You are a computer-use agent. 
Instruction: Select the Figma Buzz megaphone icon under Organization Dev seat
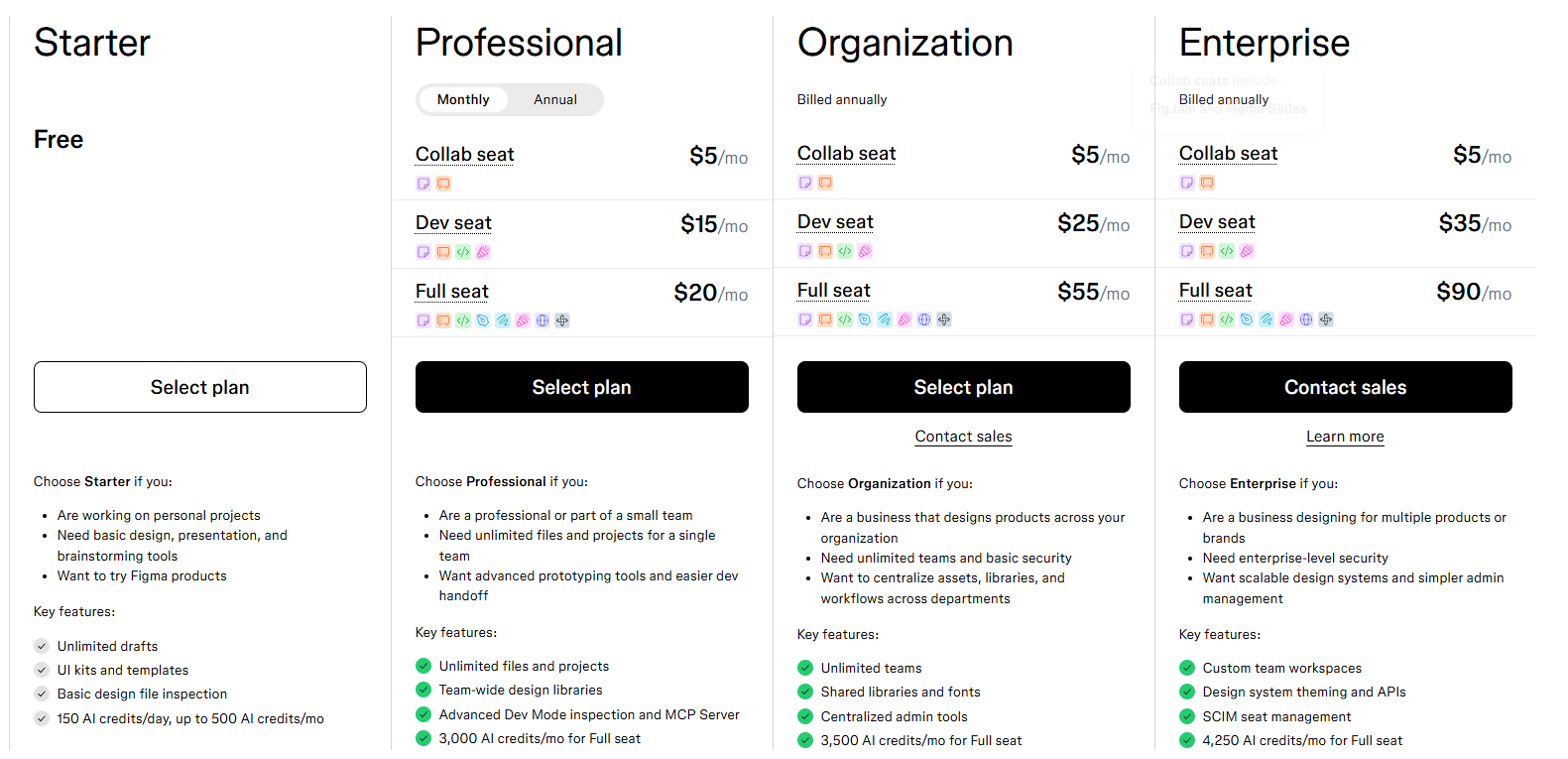[x=865, y=251]
